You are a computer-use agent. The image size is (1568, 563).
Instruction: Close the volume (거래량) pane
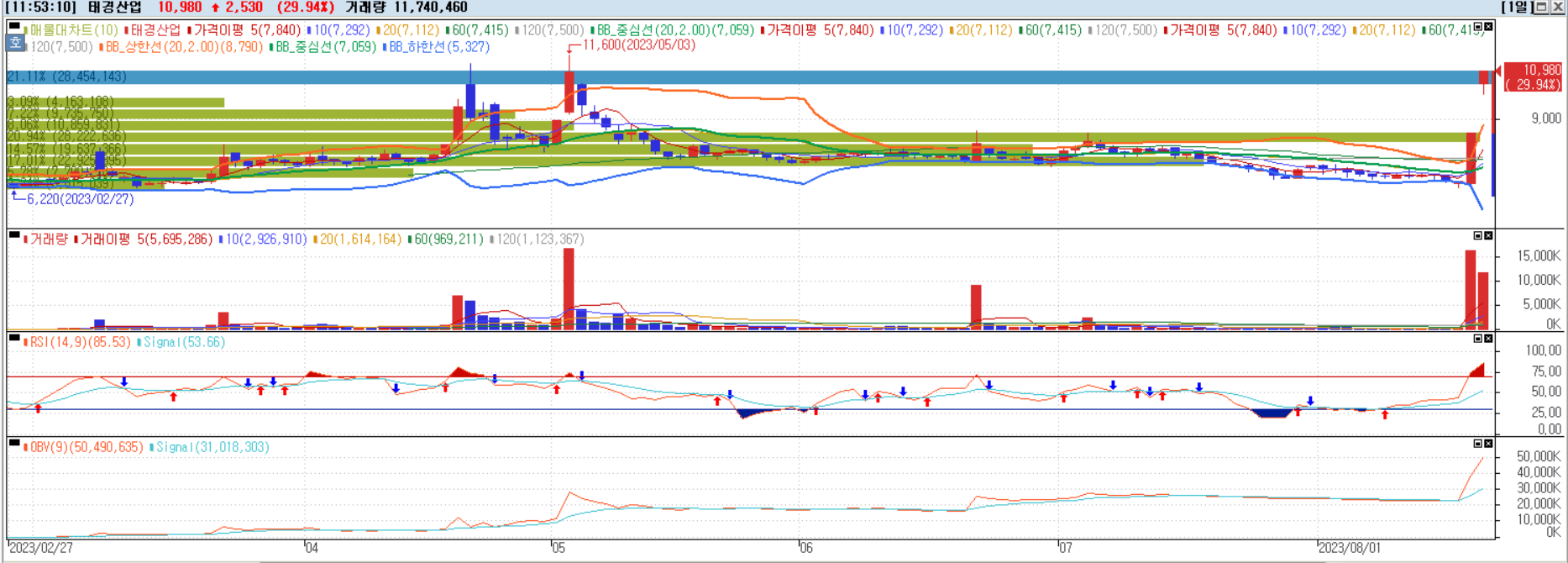pyautogui.click(x=1488, y=236)
